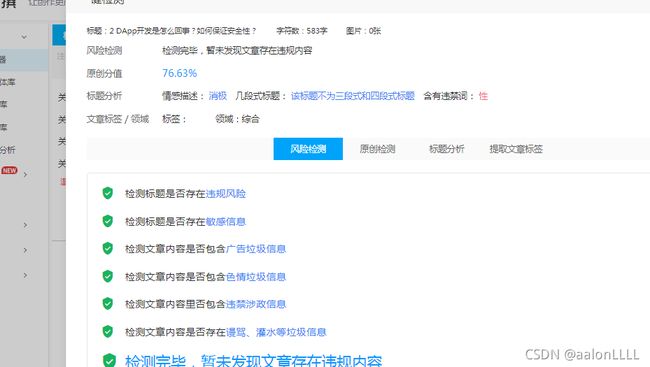This screenshot has height=367, width=650.
Task: Click the green shield beside 违禁涉政信息 check
Action: coord(108,304)
